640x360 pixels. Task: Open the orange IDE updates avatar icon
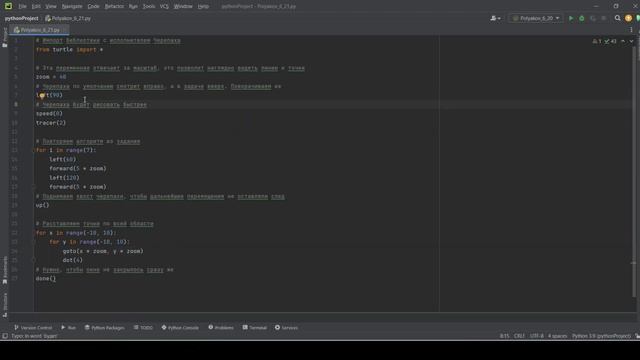[628, 18]
